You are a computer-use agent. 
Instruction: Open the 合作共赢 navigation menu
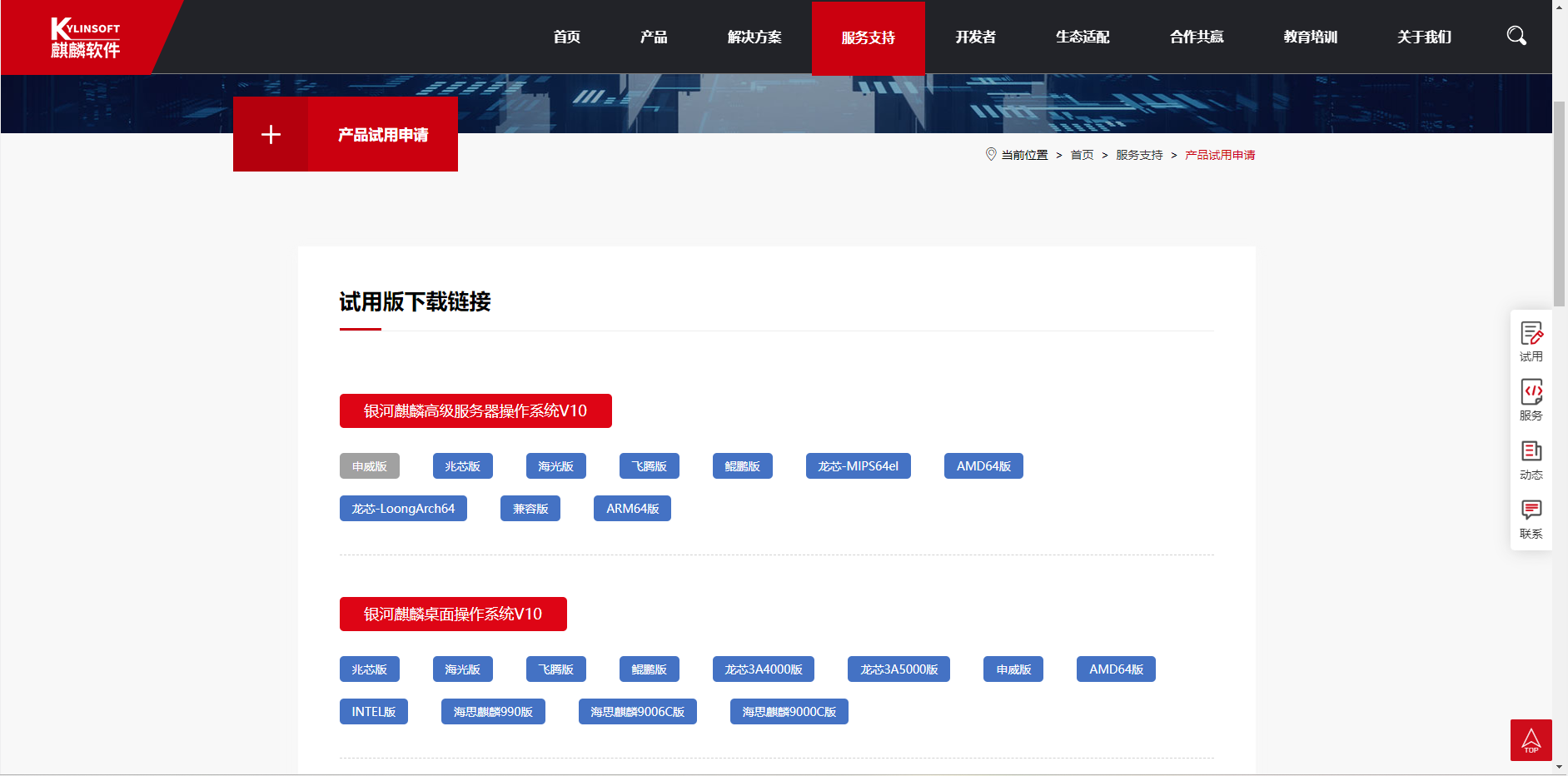pos(1197,37)
